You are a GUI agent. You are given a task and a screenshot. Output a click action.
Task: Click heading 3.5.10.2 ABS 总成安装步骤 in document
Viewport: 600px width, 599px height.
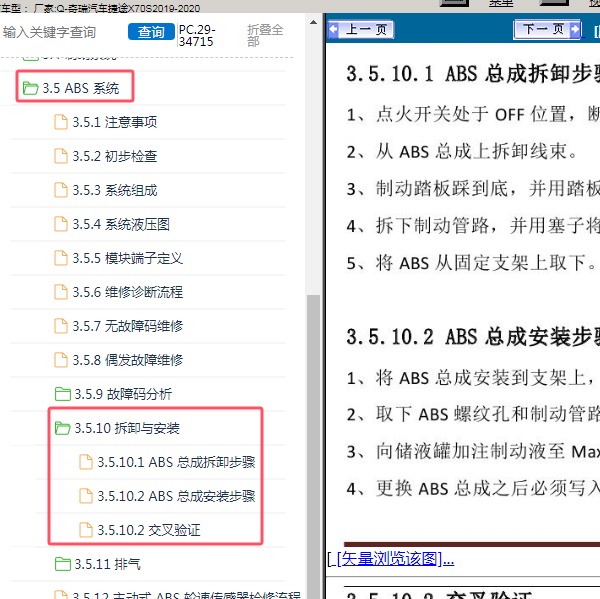pyautogui.click(x=473, y=337)
